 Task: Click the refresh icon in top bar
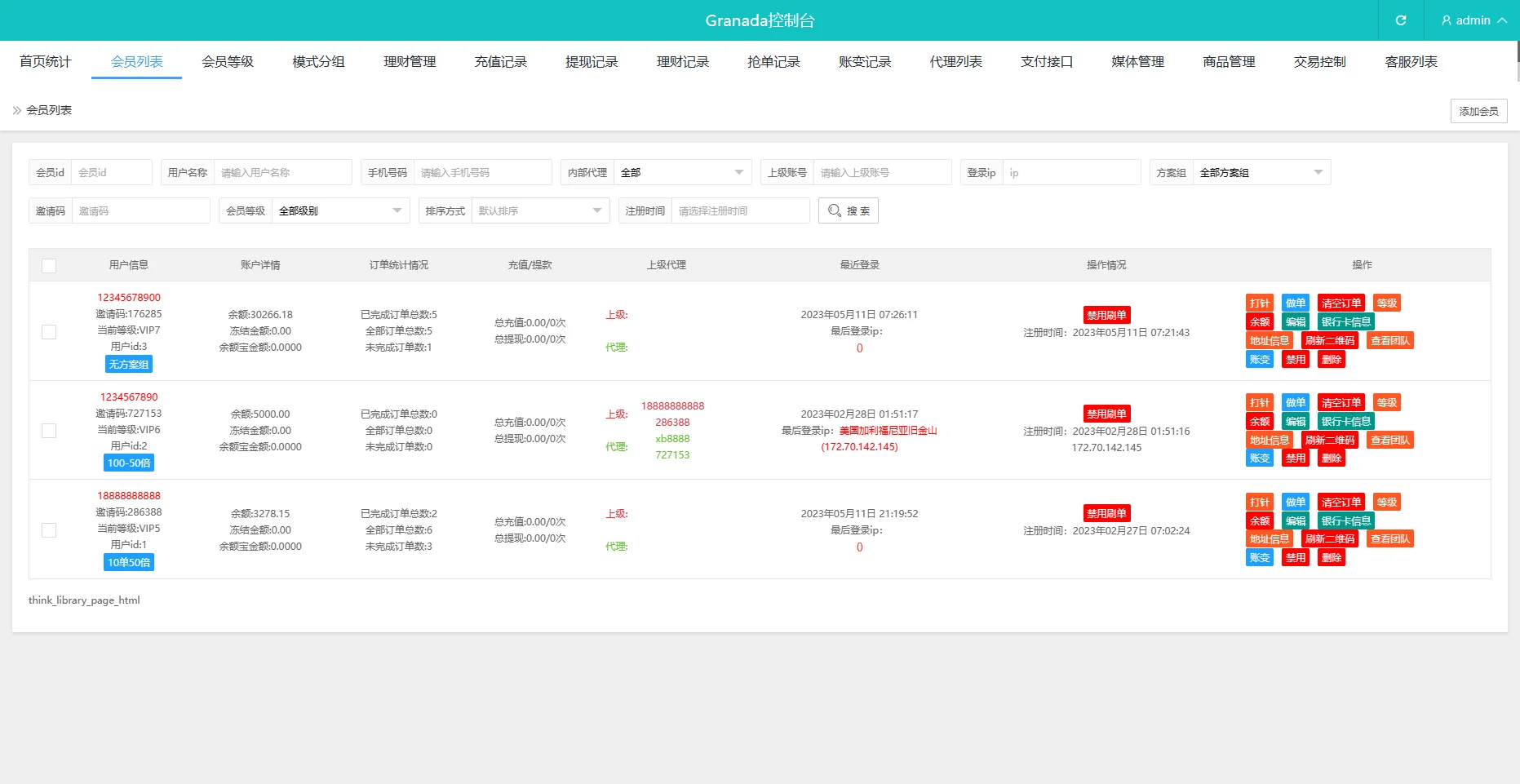point(1401,20)
